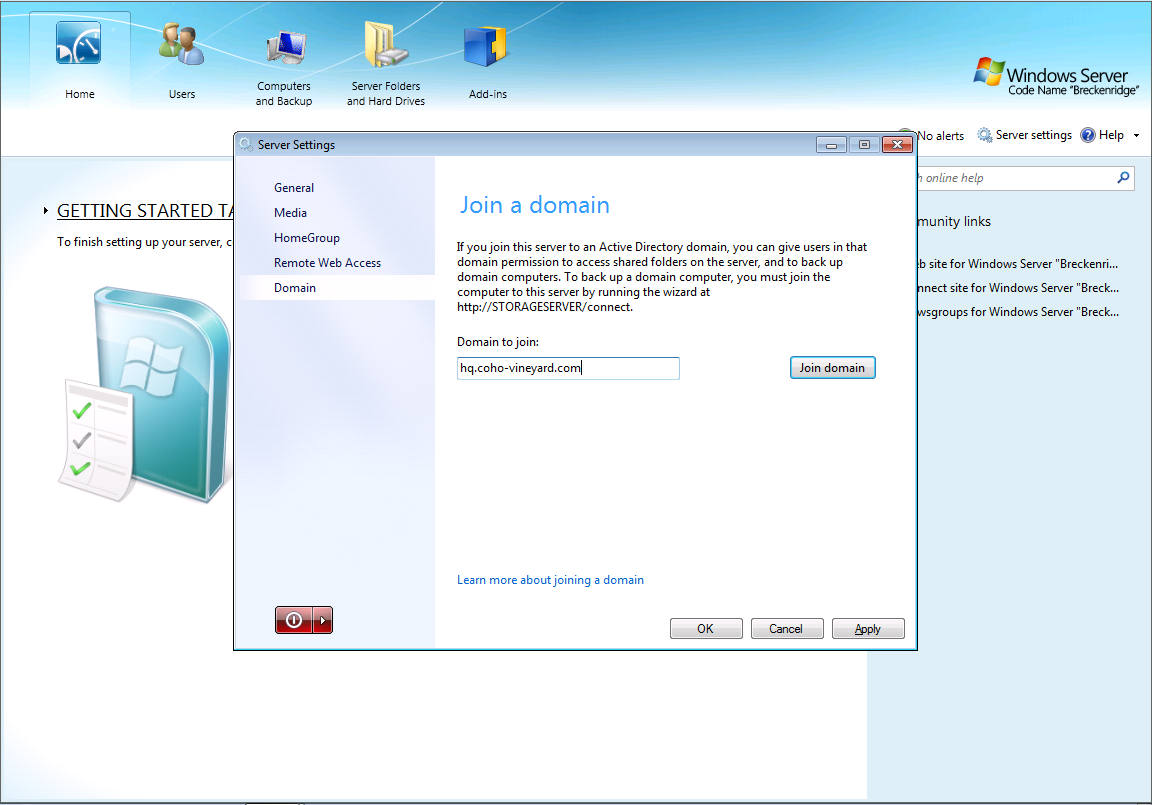Viewport: 1152px width, 805px height.
Task: Select General in Server Settings
Action: (294, 188)
